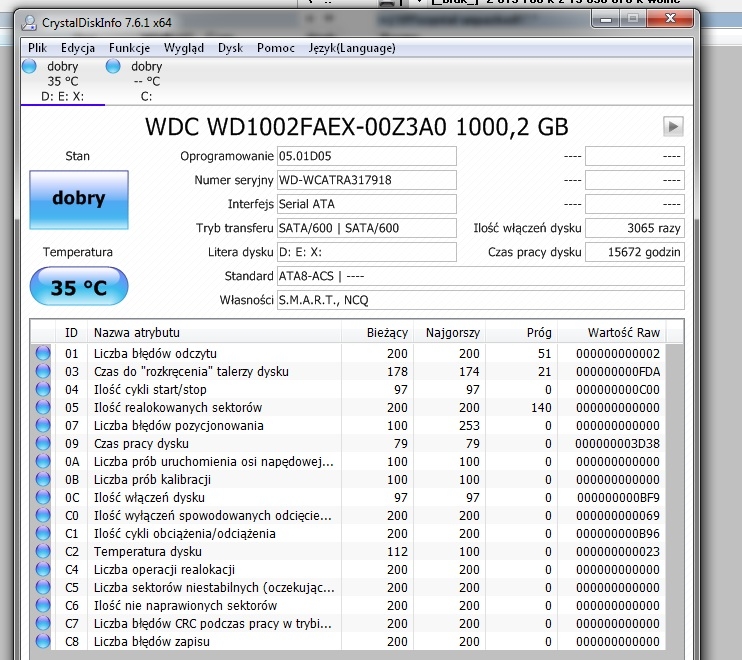Screen dimensions: 742x660
Task: Click the status icon for attribute 01
Action: pyautogui.click(x=43, y=353)
